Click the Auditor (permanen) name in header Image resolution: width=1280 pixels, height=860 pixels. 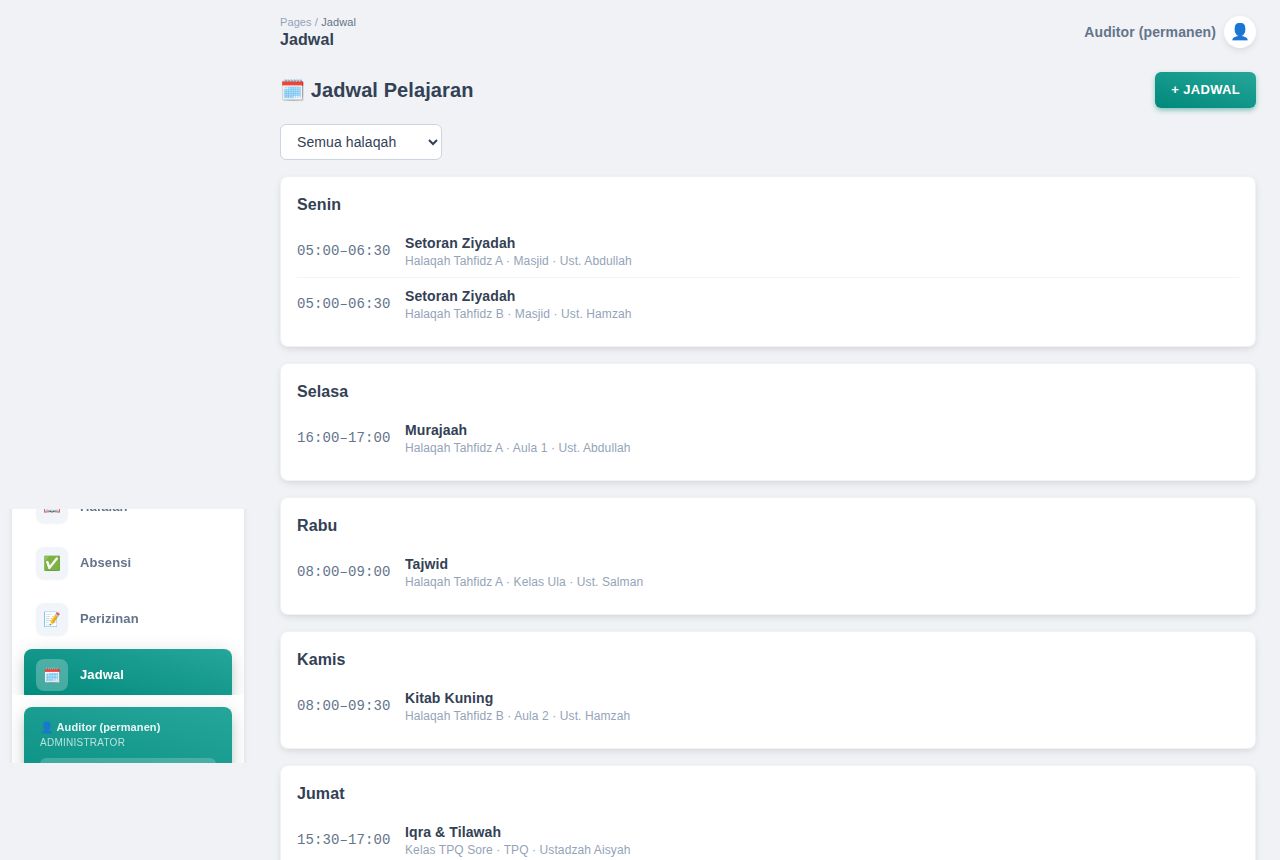tap(1150, 32)
